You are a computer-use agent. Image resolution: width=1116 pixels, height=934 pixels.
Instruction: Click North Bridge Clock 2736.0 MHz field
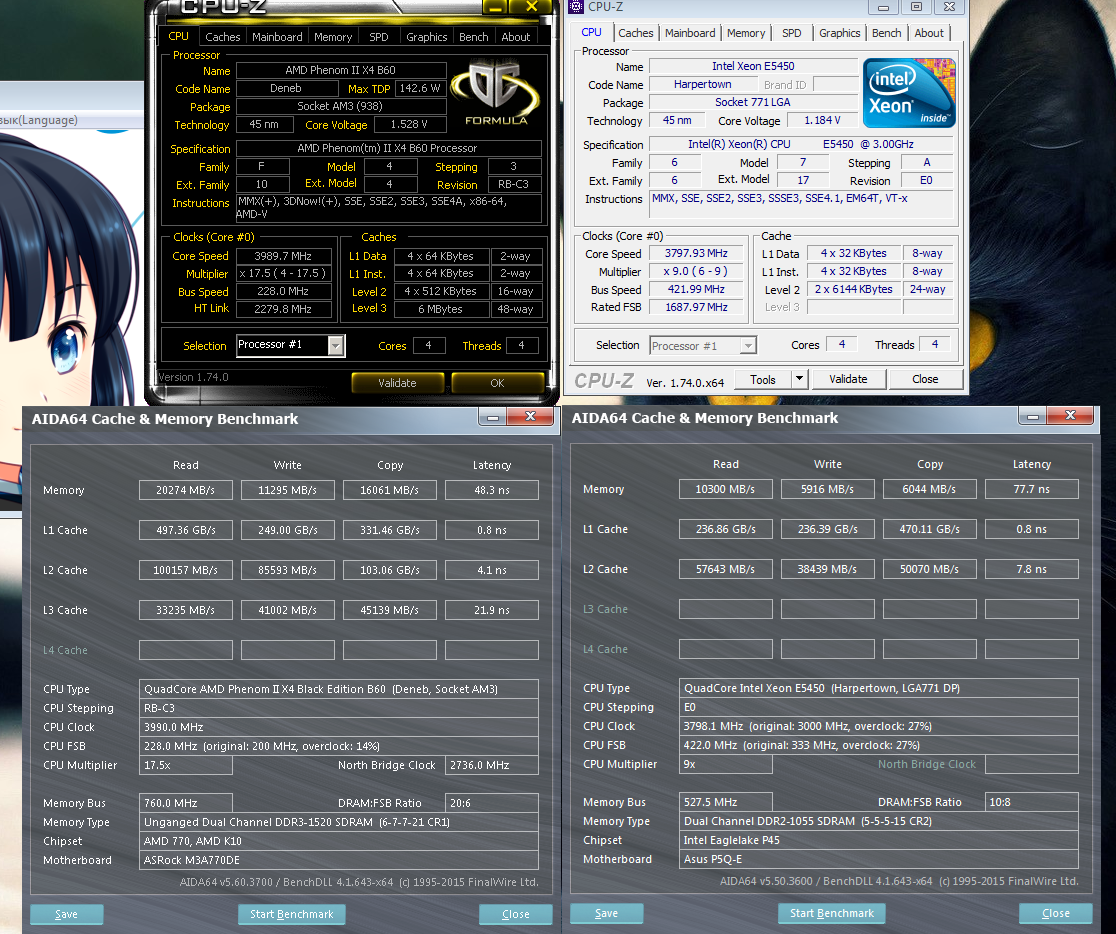tap(492, 765)
